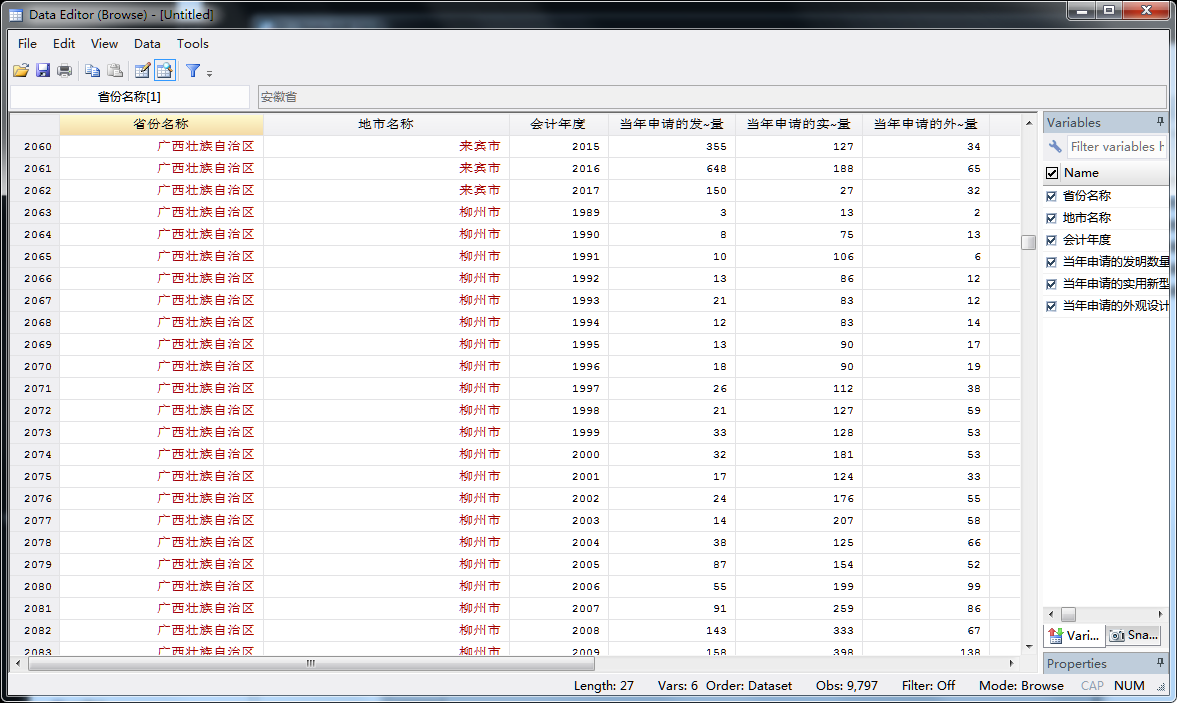The width and height of the screenshot is (1177, 703).
Task: Copy selection with the copy icon
Action: tap(92, 71)
